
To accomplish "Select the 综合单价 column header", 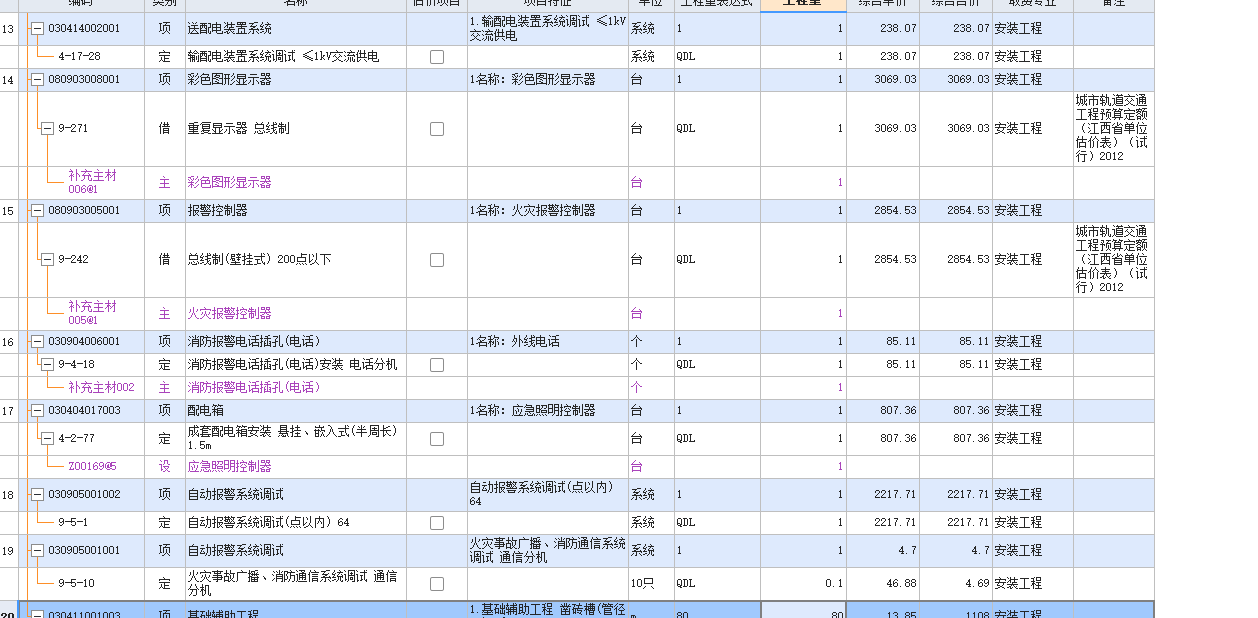I will tap(884, 5).
